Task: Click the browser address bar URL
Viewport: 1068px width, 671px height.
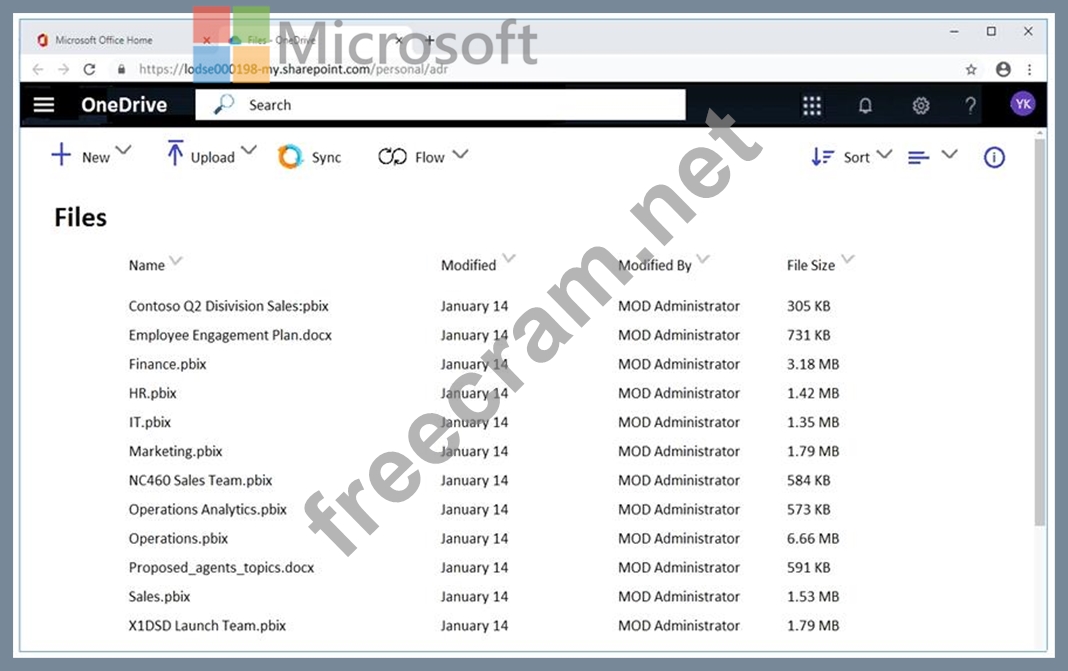Action: tap(293, 69)
